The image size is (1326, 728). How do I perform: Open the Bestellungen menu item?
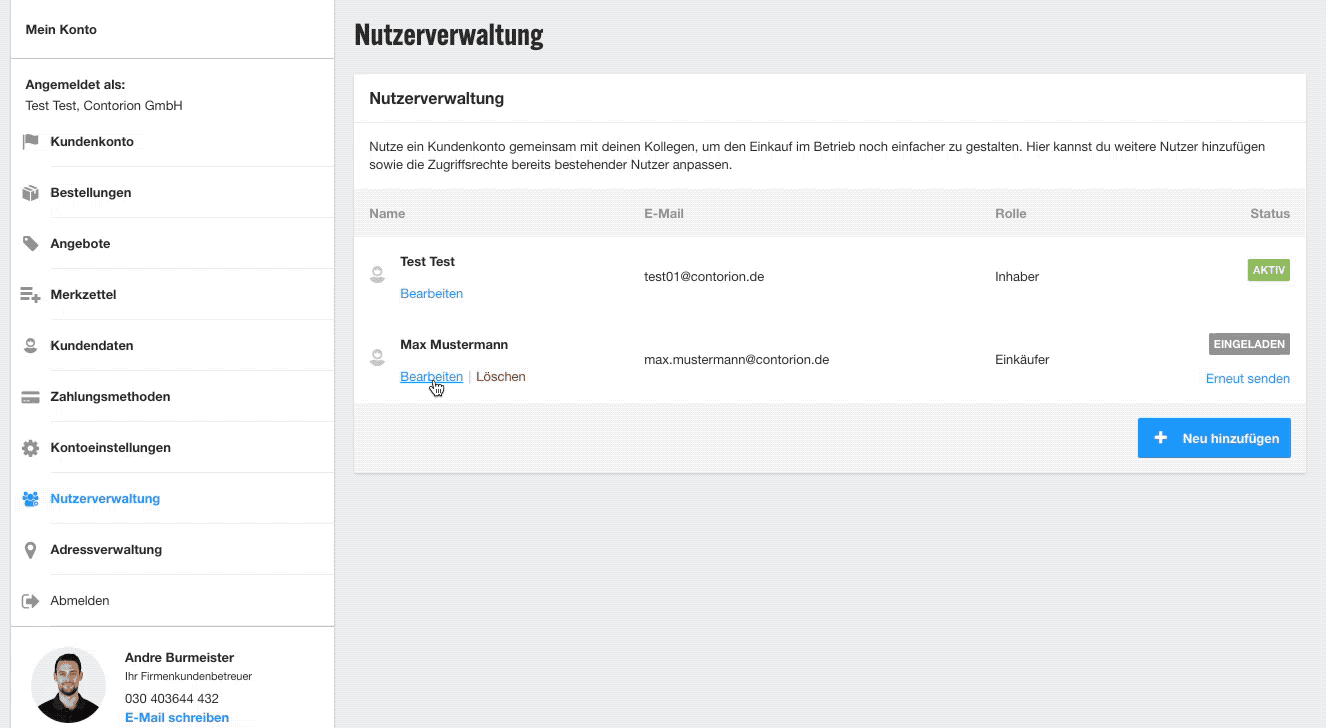click(x=90, y=193)
